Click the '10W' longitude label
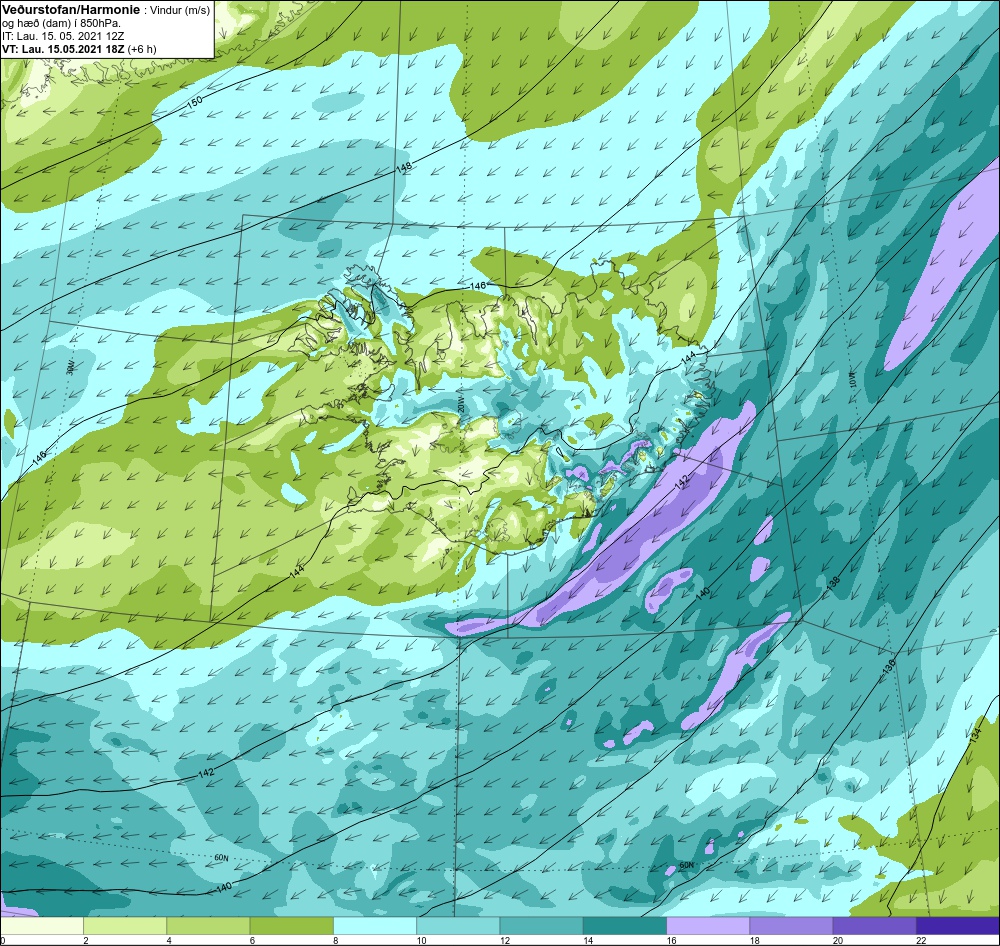This screenshot has height=946, width=1000. click(x=853, y=380)
